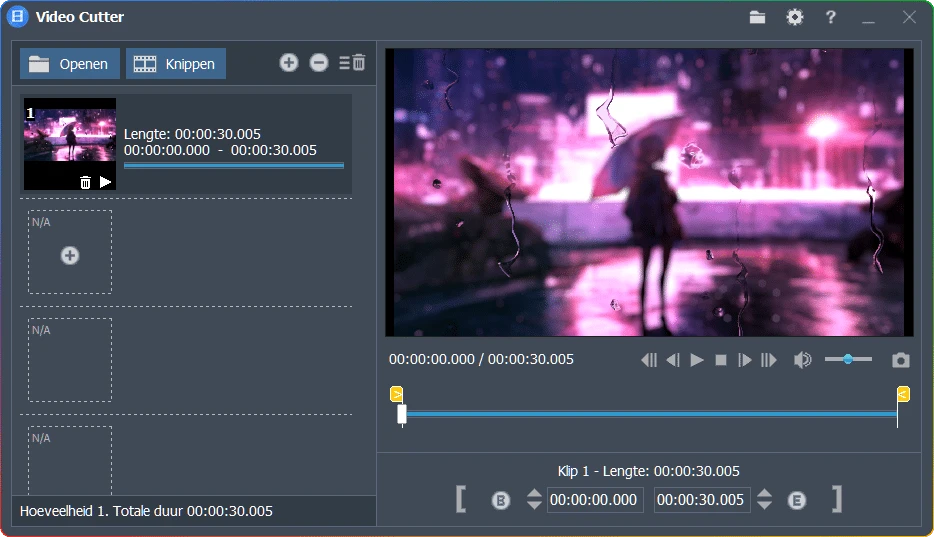Click playback time '00:00:00.000 / 00:00:30.005'

[x=481, y=359]
